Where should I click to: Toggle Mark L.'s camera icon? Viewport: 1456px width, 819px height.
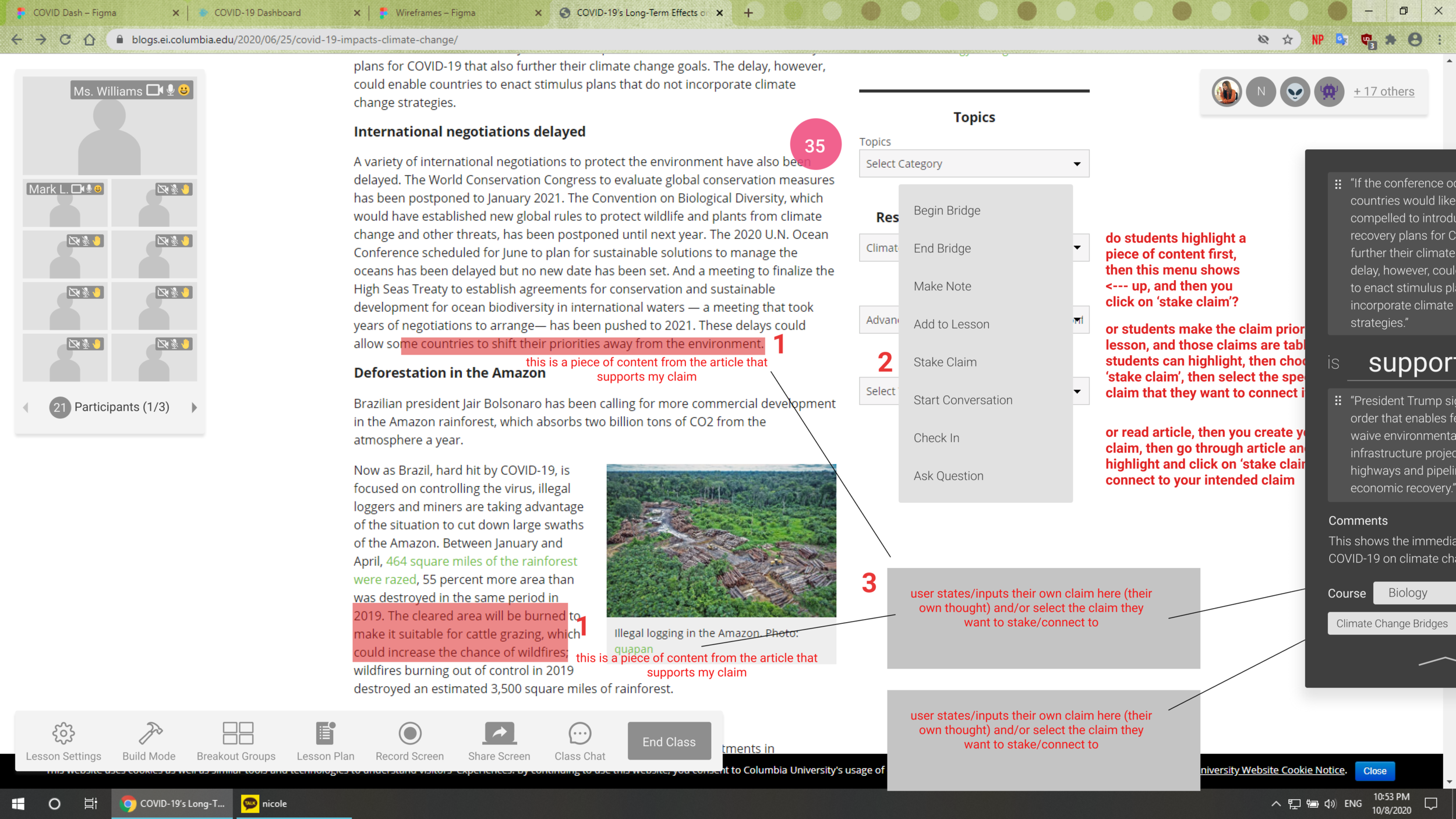pos(77,189)
